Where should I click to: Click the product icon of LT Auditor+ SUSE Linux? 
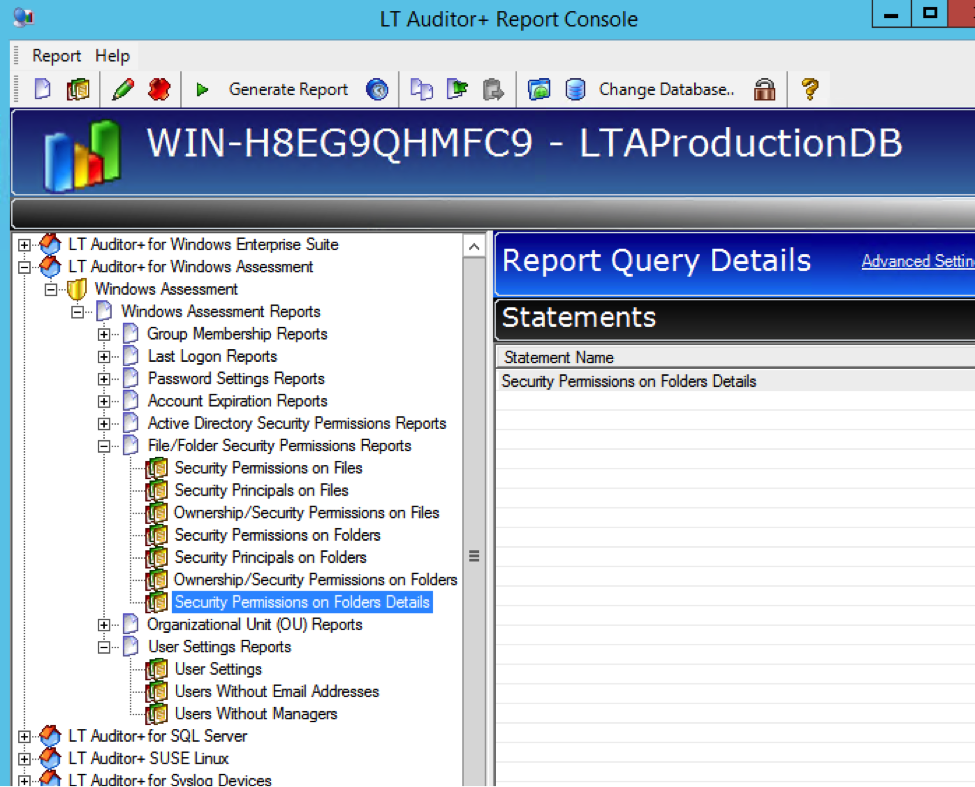pos(50,758)
